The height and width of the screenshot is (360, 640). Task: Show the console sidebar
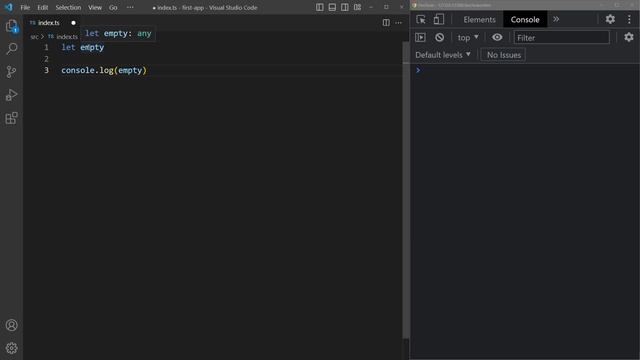[420, 38]
